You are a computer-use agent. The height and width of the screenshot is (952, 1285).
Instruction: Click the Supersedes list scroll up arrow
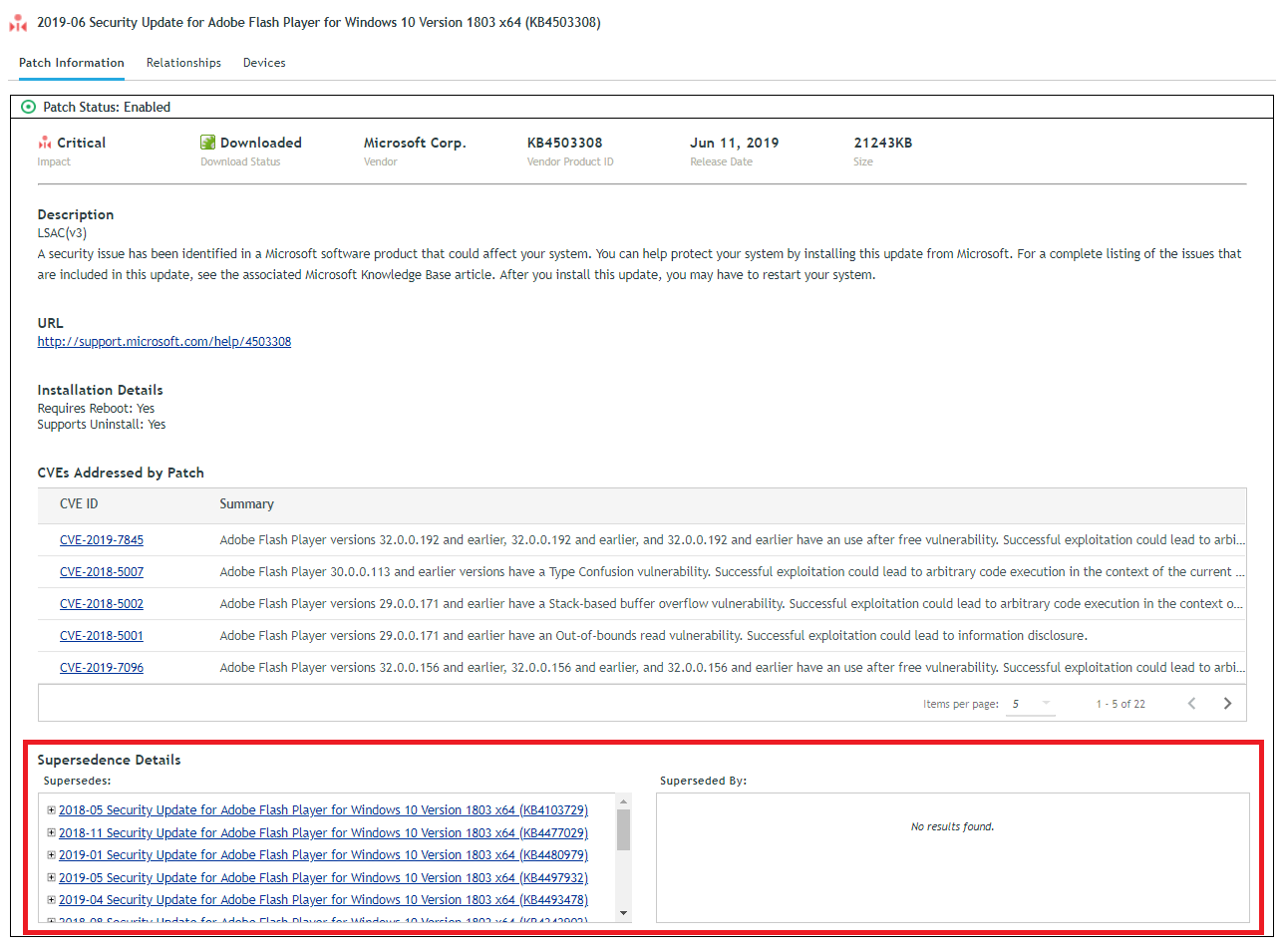pos(623,801)
